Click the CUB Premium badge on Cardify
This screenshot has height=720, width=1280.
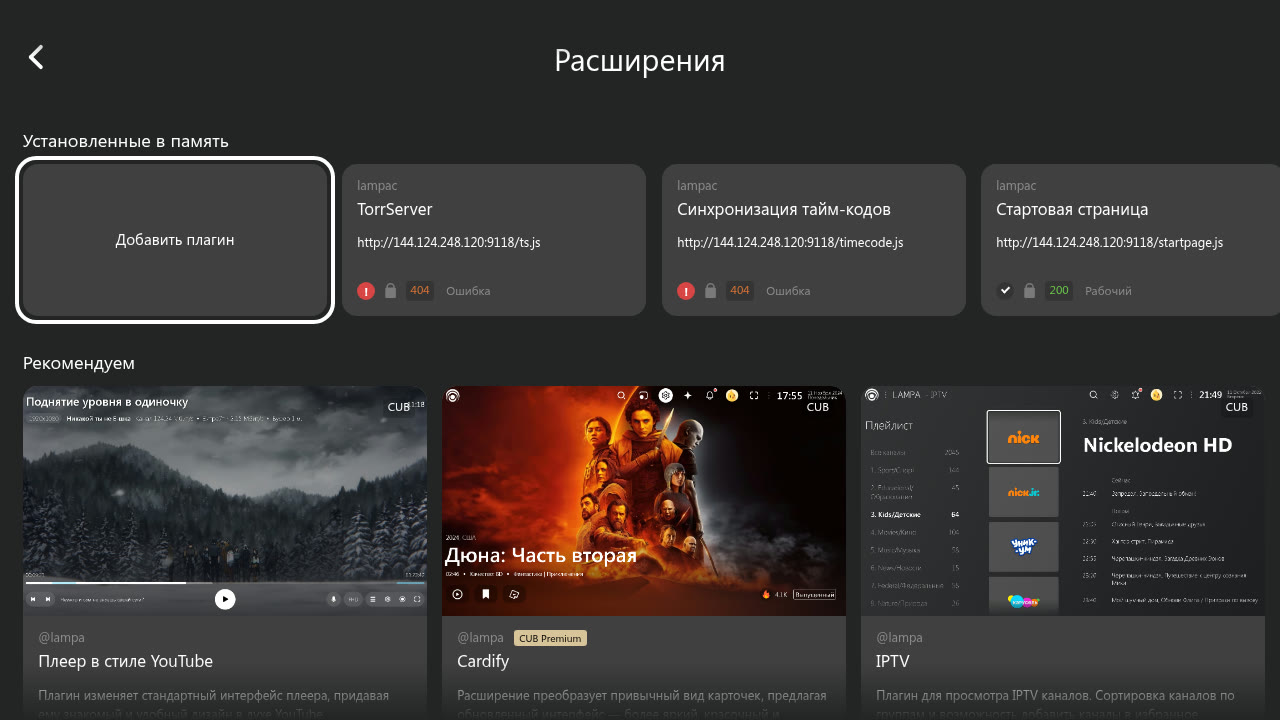[x=550, y=638]
